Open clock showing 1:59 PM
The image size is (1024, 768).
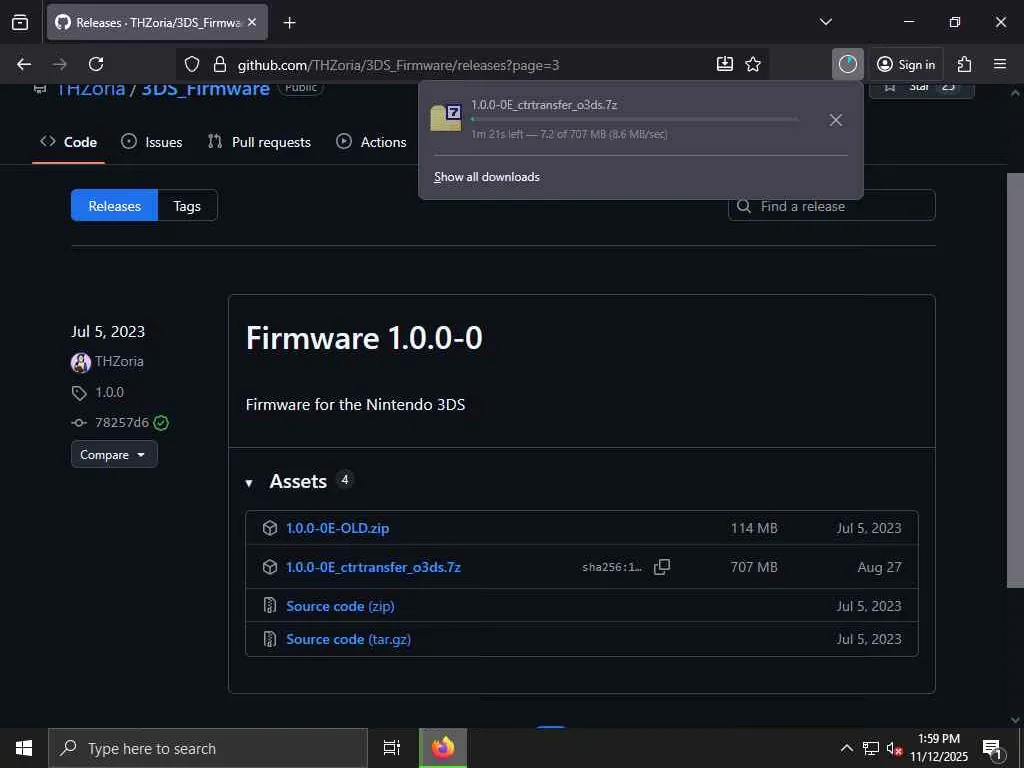[938, 748]
